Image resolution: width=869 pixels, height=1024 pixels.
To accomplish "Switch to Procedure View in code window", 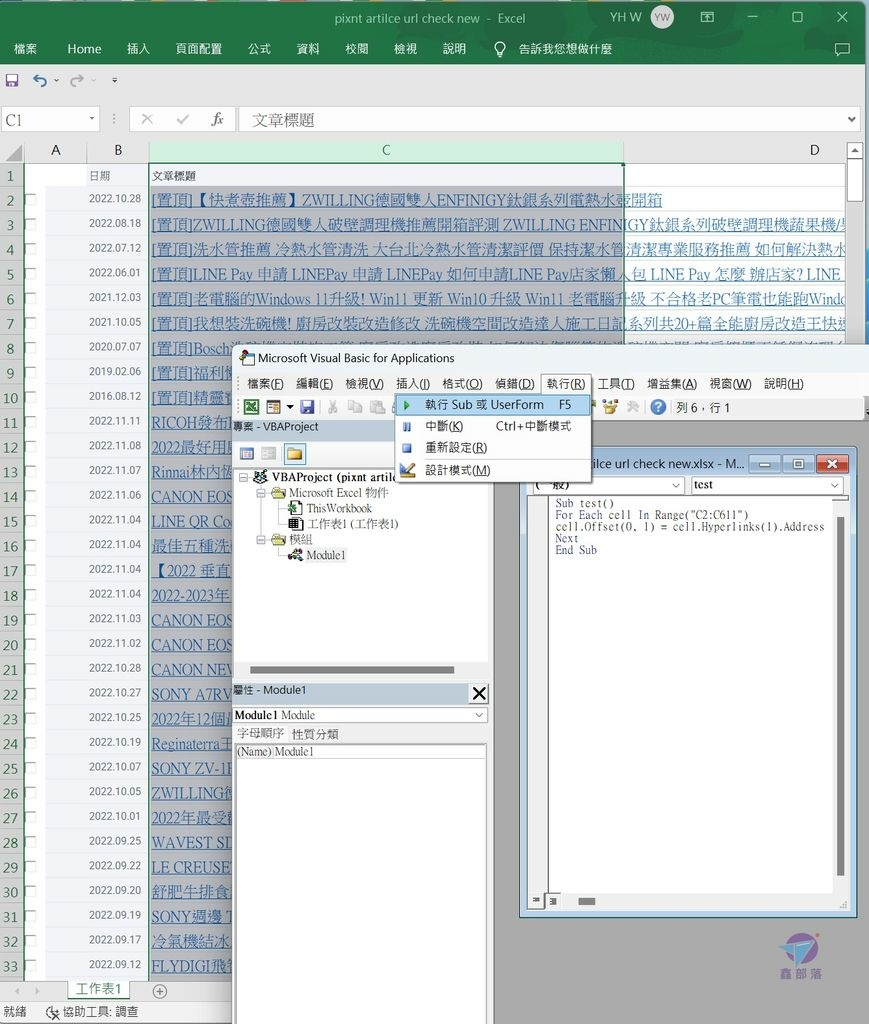I will tap(536, 901).
